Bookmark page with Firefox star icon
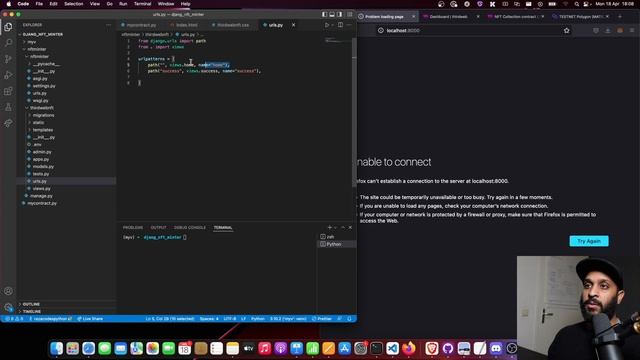 point(567,31)
